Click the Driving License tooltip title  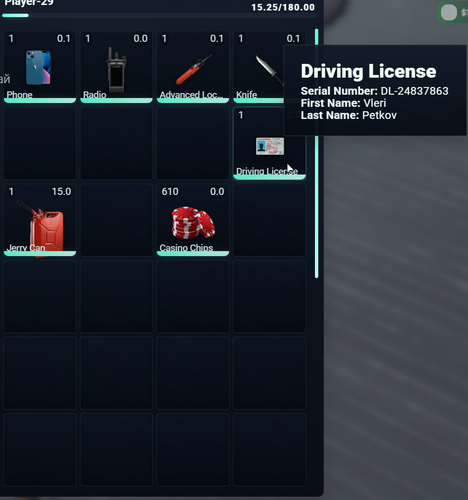(368, 71)
